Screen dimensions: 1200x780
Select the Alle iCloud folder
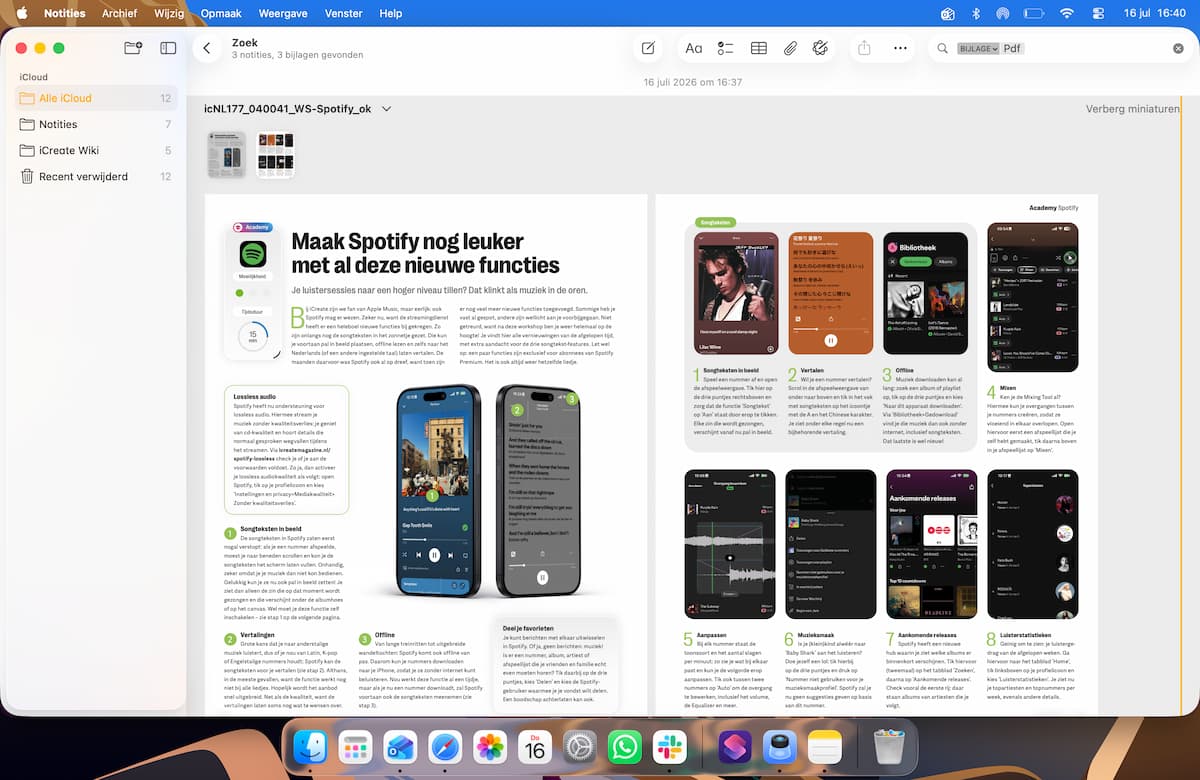[96, 98]
